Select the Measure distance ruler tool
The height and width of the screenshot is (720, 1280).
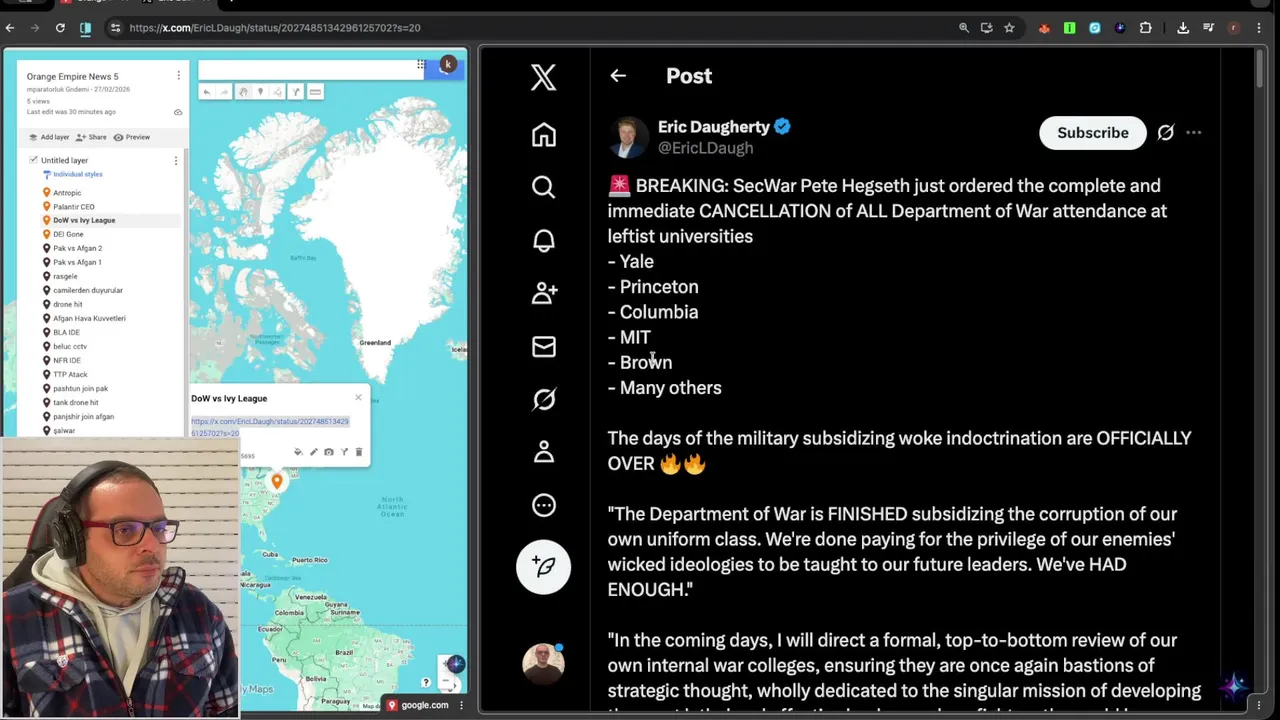315,92
